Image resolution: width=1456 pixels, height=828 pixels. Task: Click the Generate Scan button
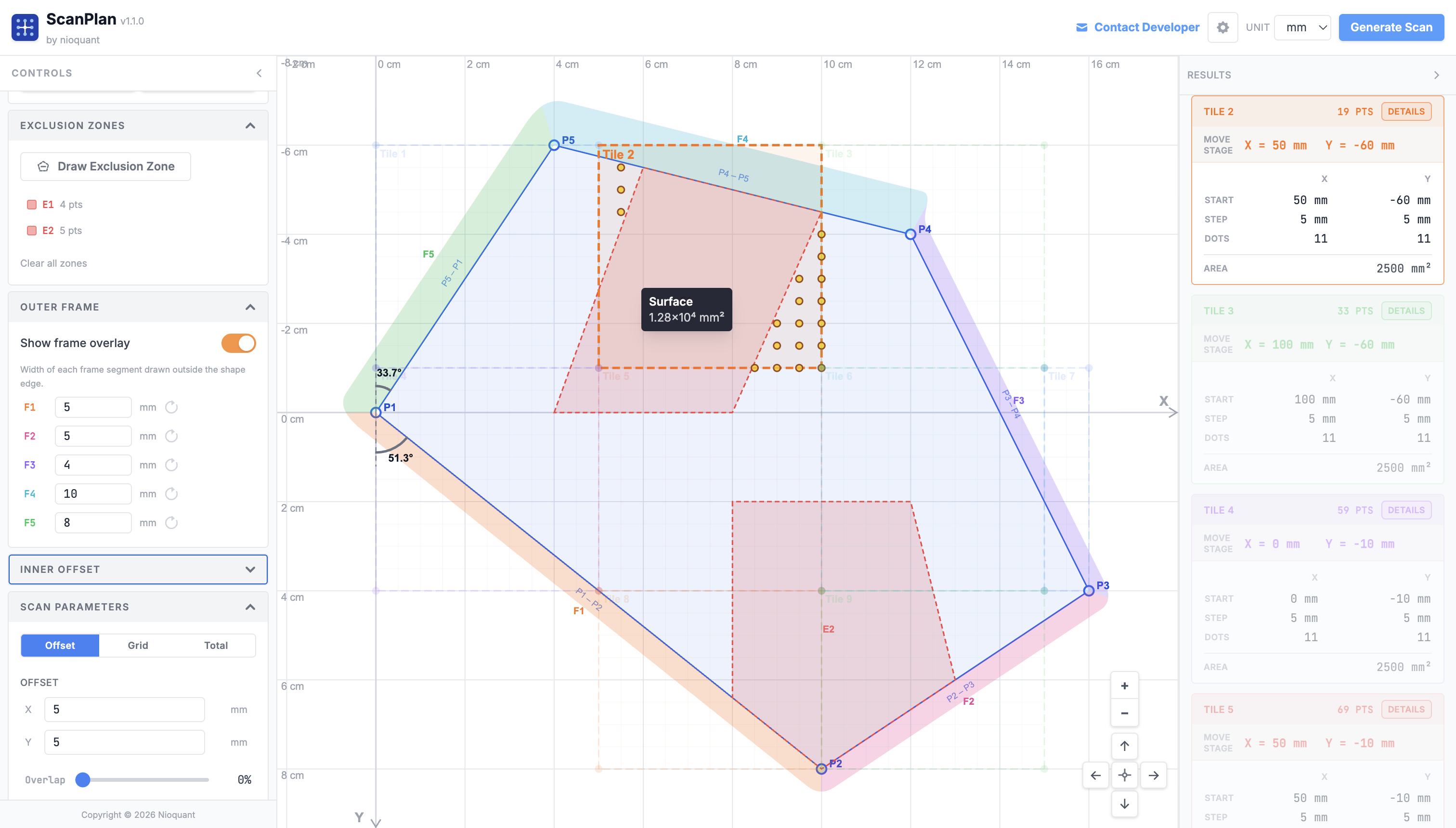coord(1391,27)
